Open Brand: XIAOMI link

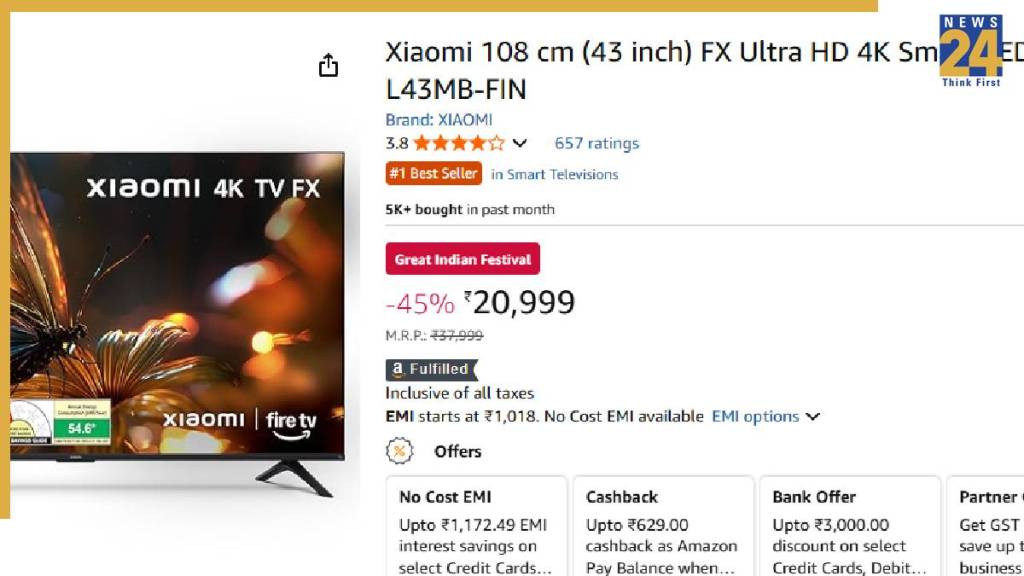(439, 120)
